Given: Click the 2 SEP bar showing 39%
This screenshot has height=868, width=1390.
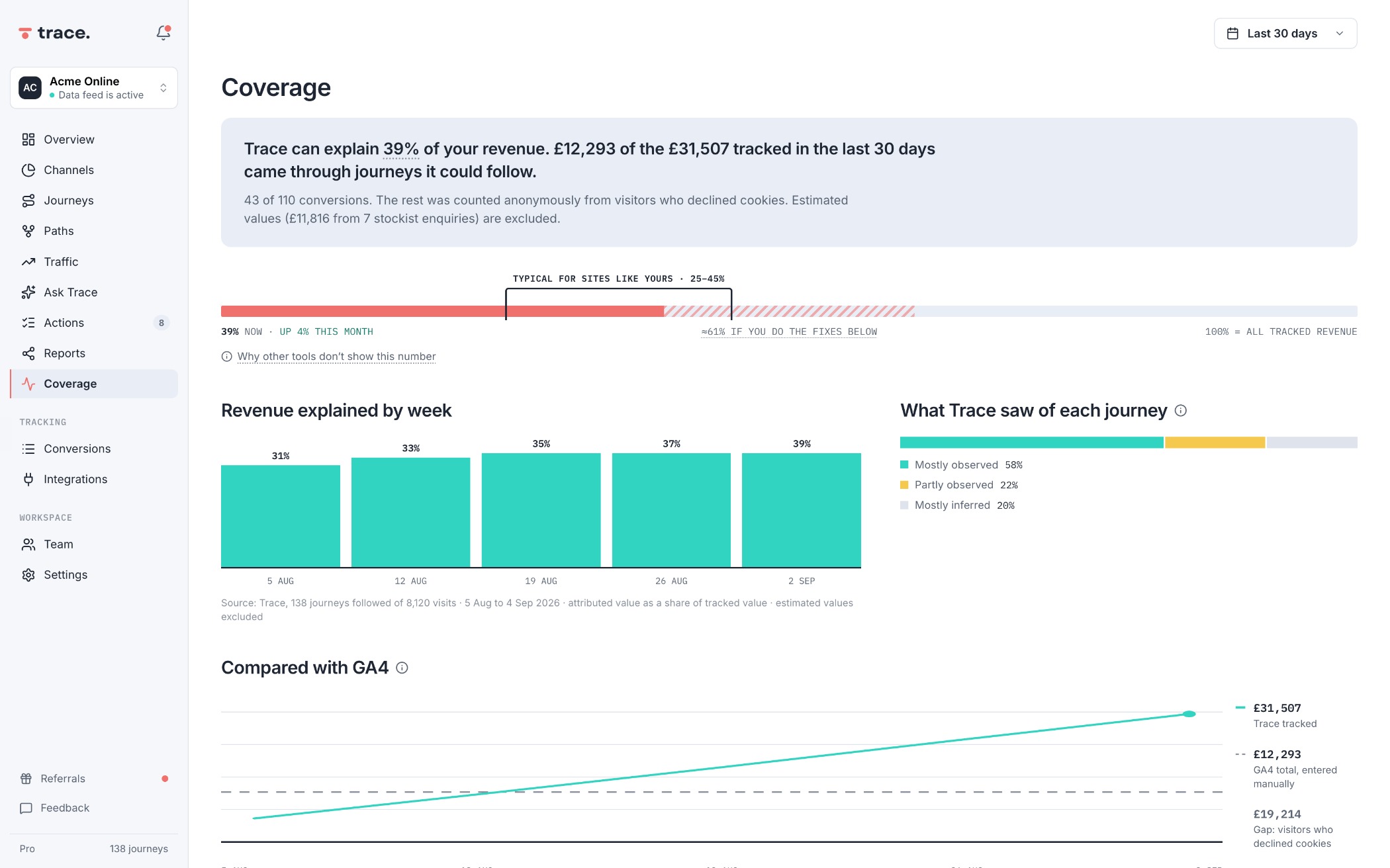Looking at the screenshot, I should click(x=802, y=510).
